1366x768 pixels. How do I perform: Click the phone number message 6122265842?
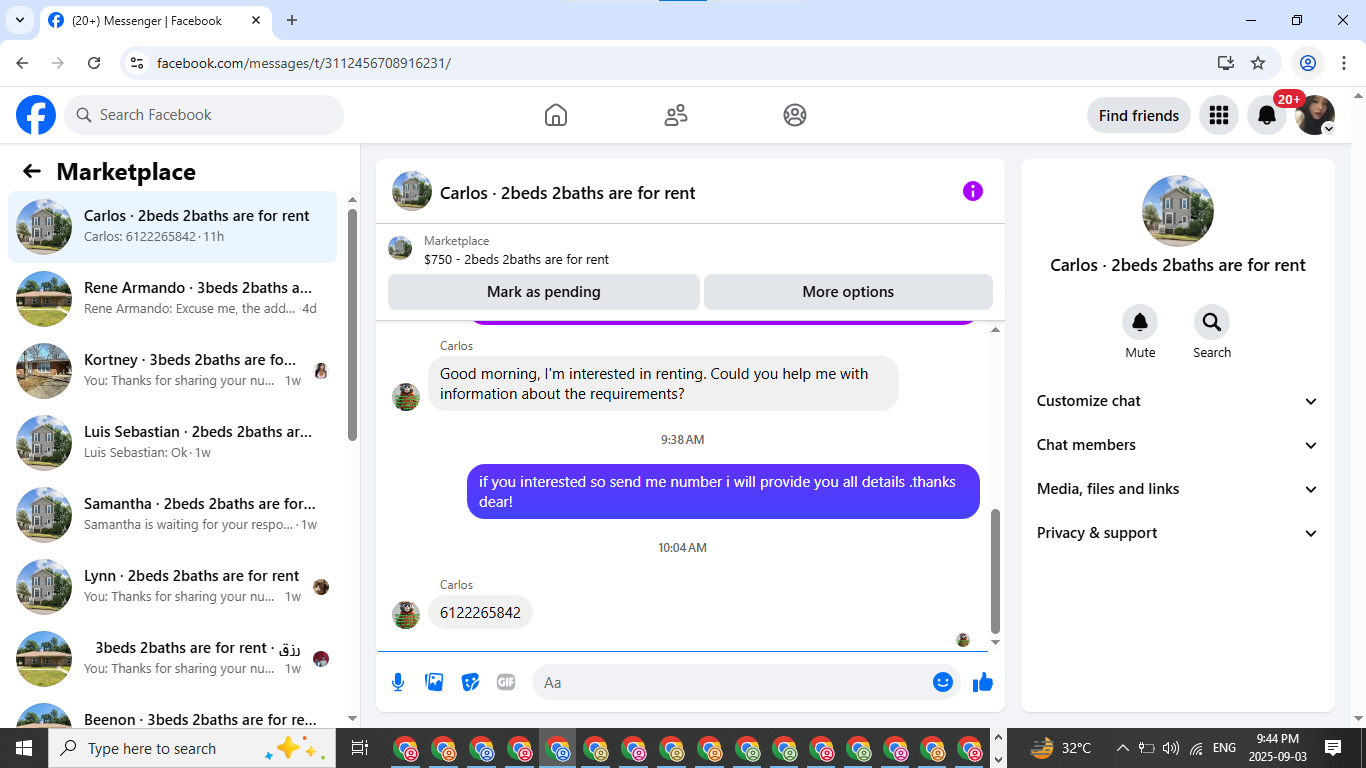coord(480,613)
